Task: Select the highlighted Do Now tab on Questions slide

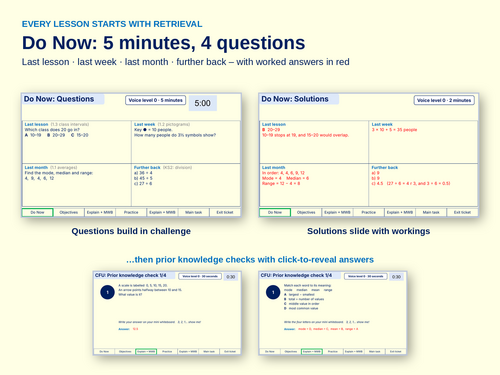Action: click(x=37, y=212)
